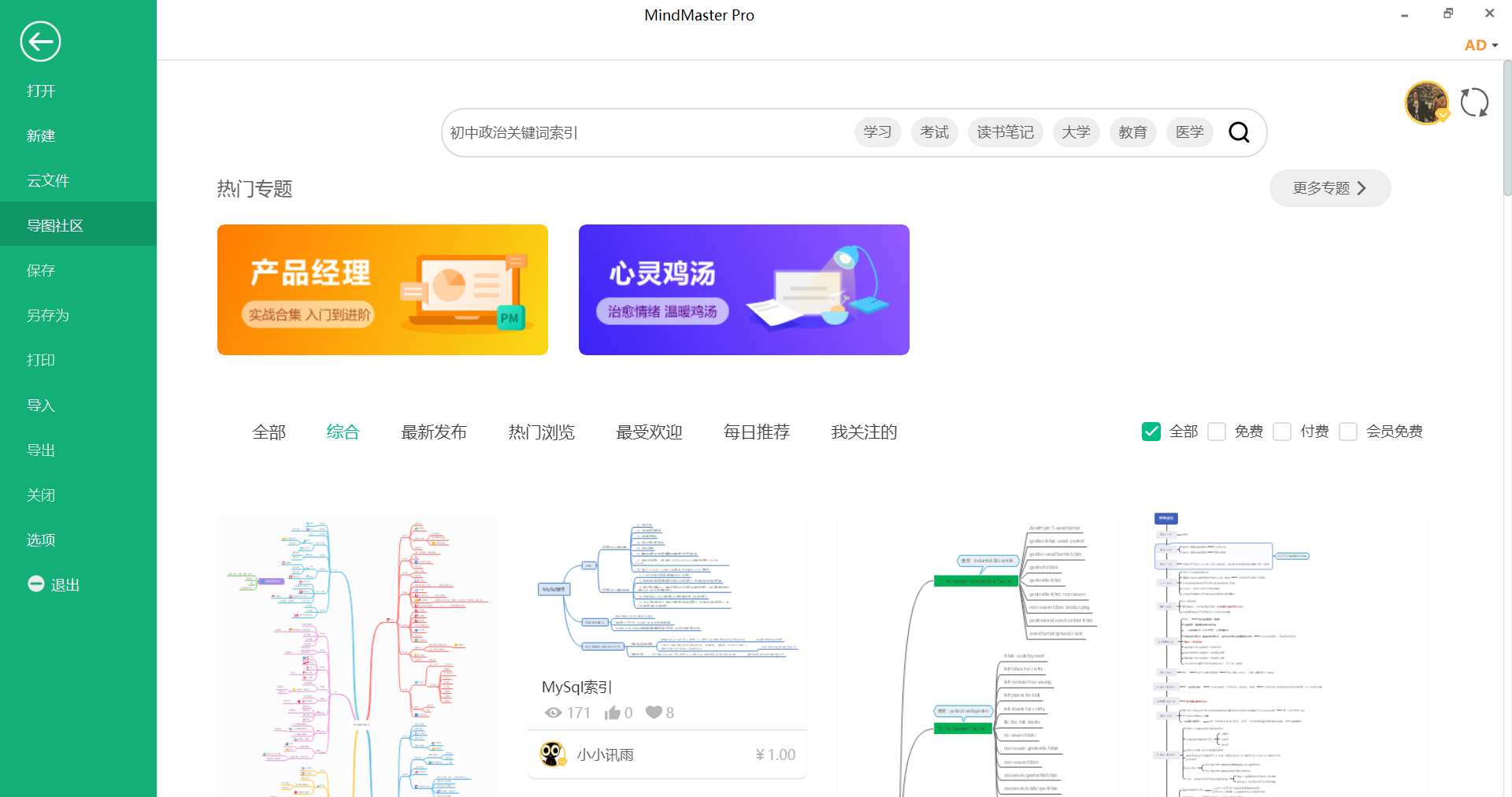Switch to the 综合 tab
Image resolution: width=1512 pixels, height=797 pixels.
343,432
